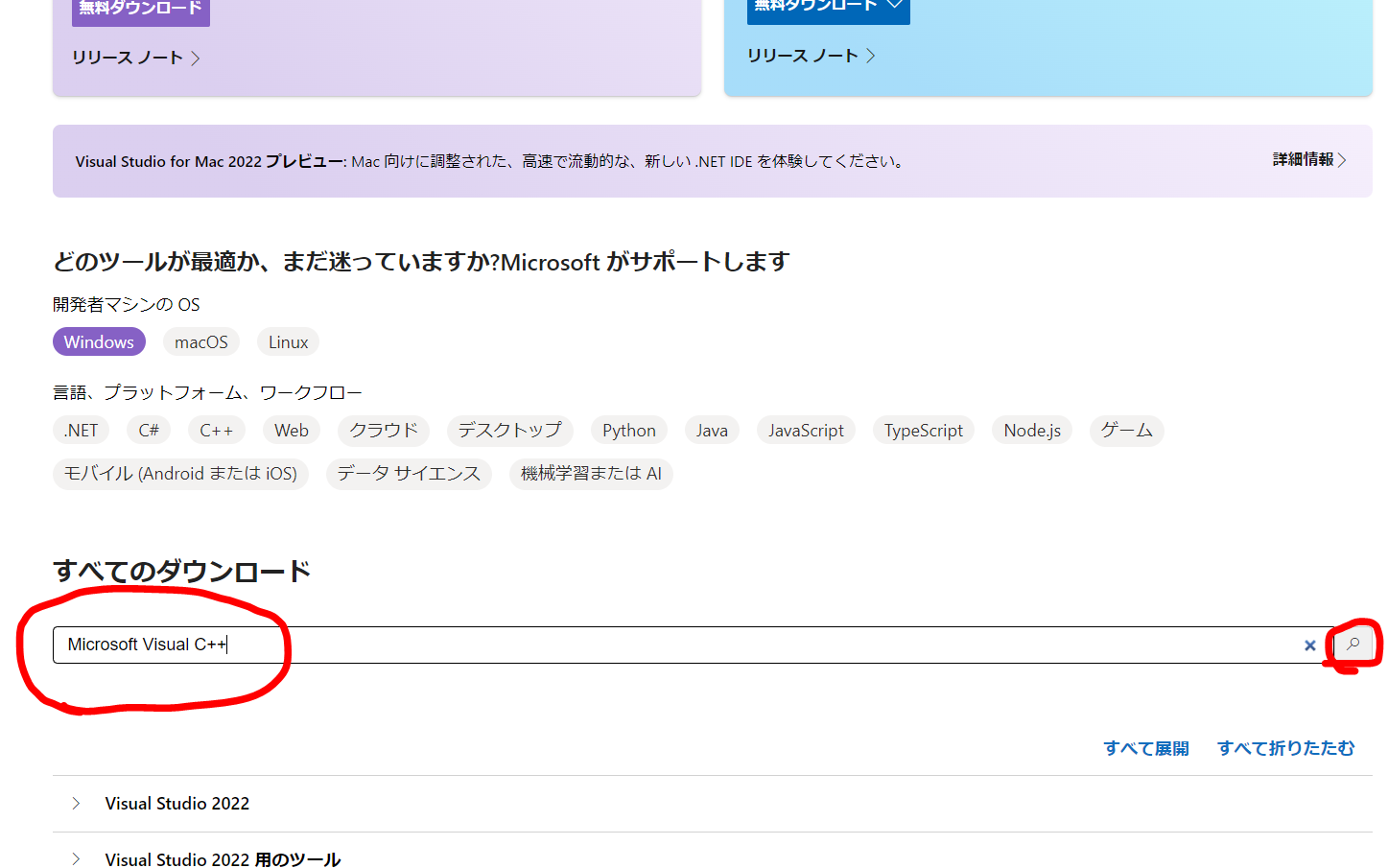Click the すべて折りたたむ link

pyautogui.click(x=1286, y=748)
